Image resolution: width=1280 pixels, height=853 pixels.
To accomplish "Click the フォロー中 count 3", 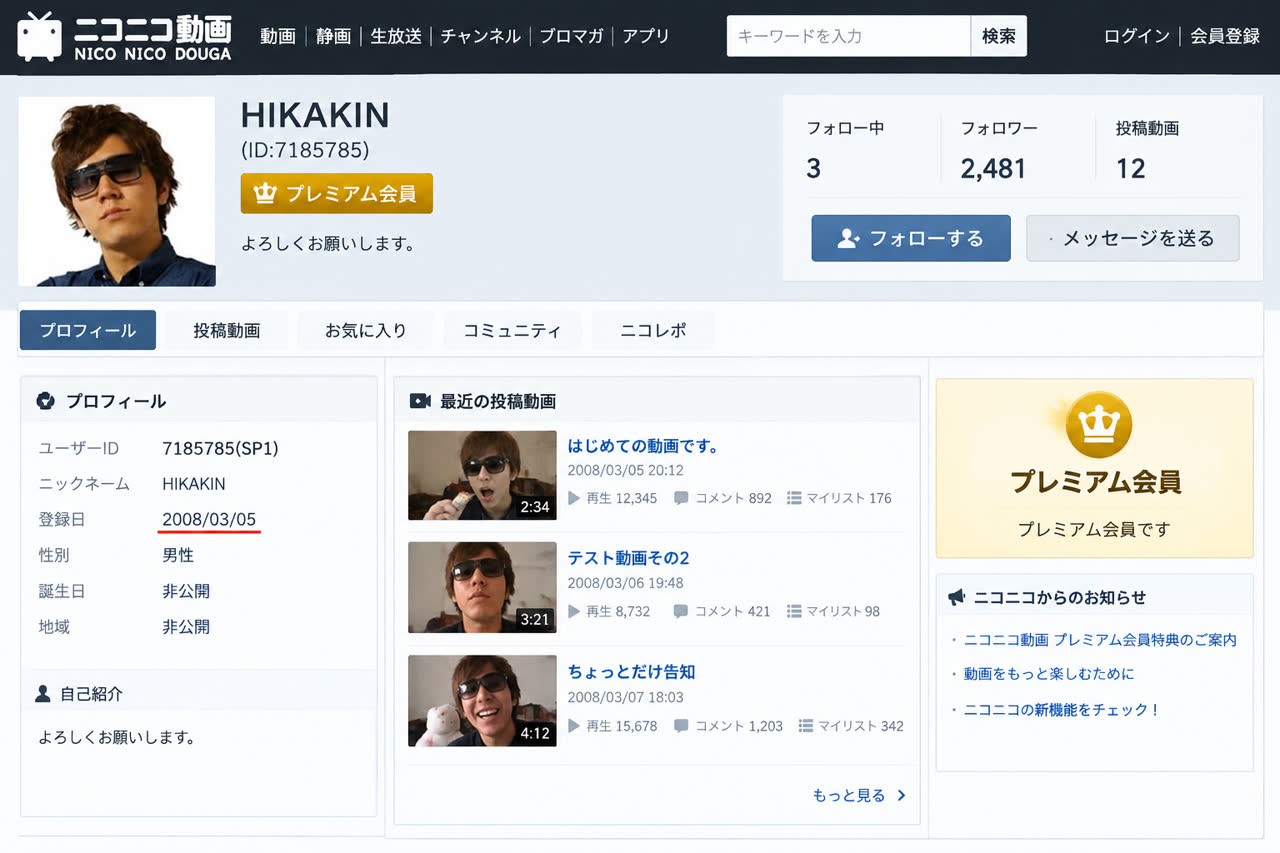I will 814,169.
